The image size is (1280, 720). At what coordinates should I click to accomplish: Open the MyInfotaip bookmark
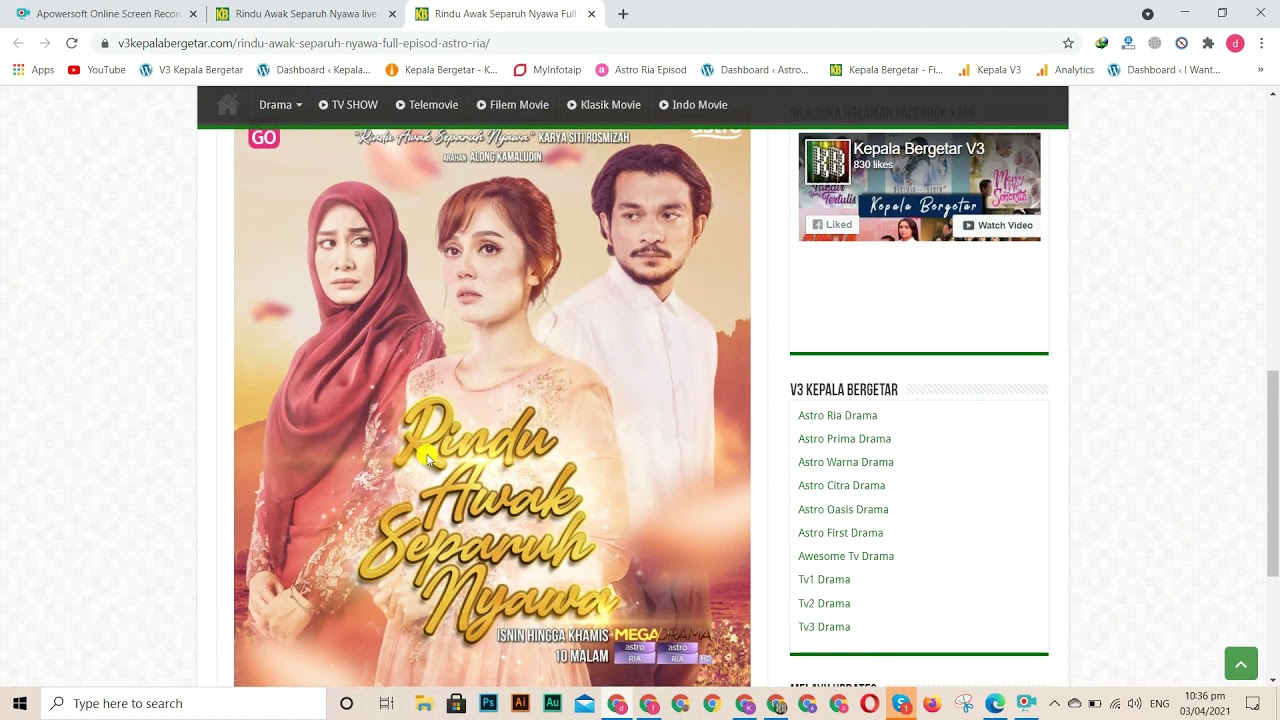click(547, 70)
